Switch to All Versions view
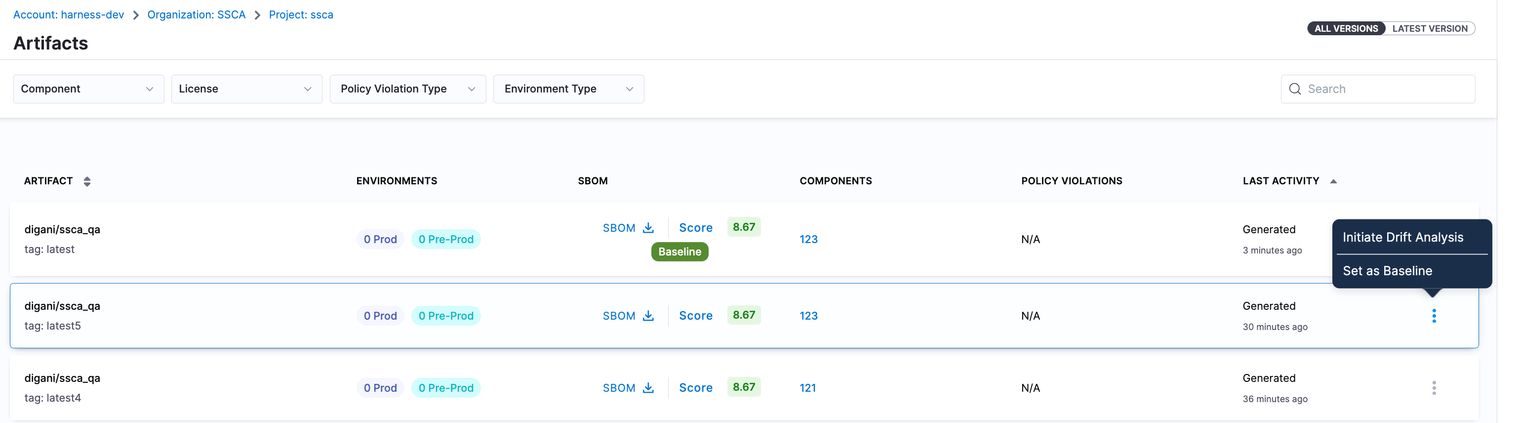 coord(1346,29)
